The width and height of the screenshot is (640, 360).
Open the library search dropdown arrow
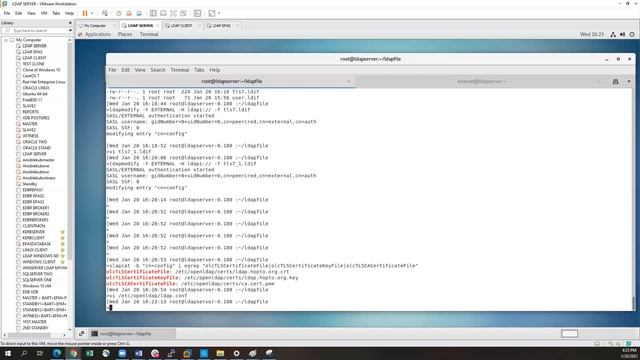pos(70,31)
